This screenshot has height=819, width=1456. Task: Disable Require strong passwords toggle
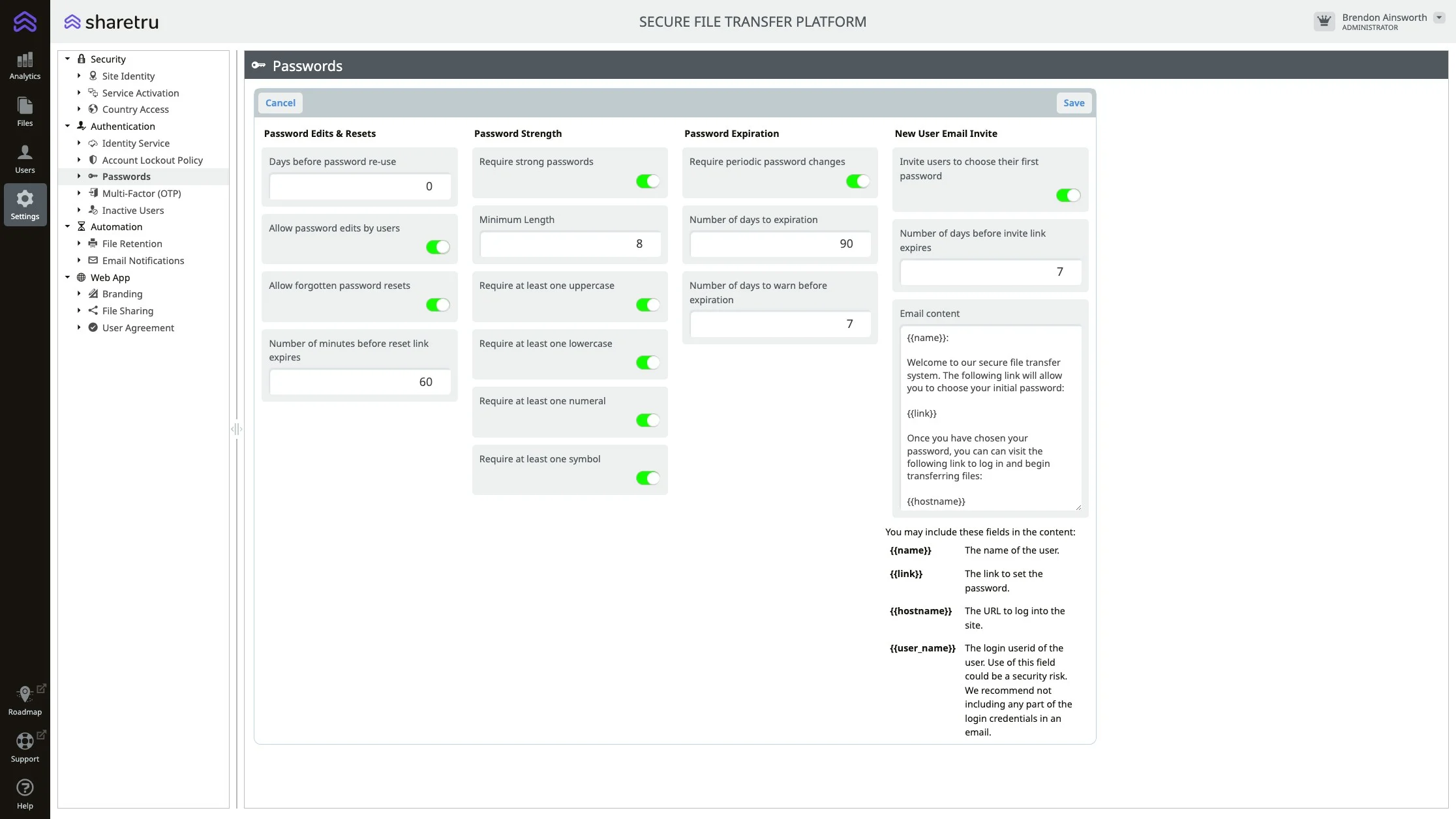[648, 181]
